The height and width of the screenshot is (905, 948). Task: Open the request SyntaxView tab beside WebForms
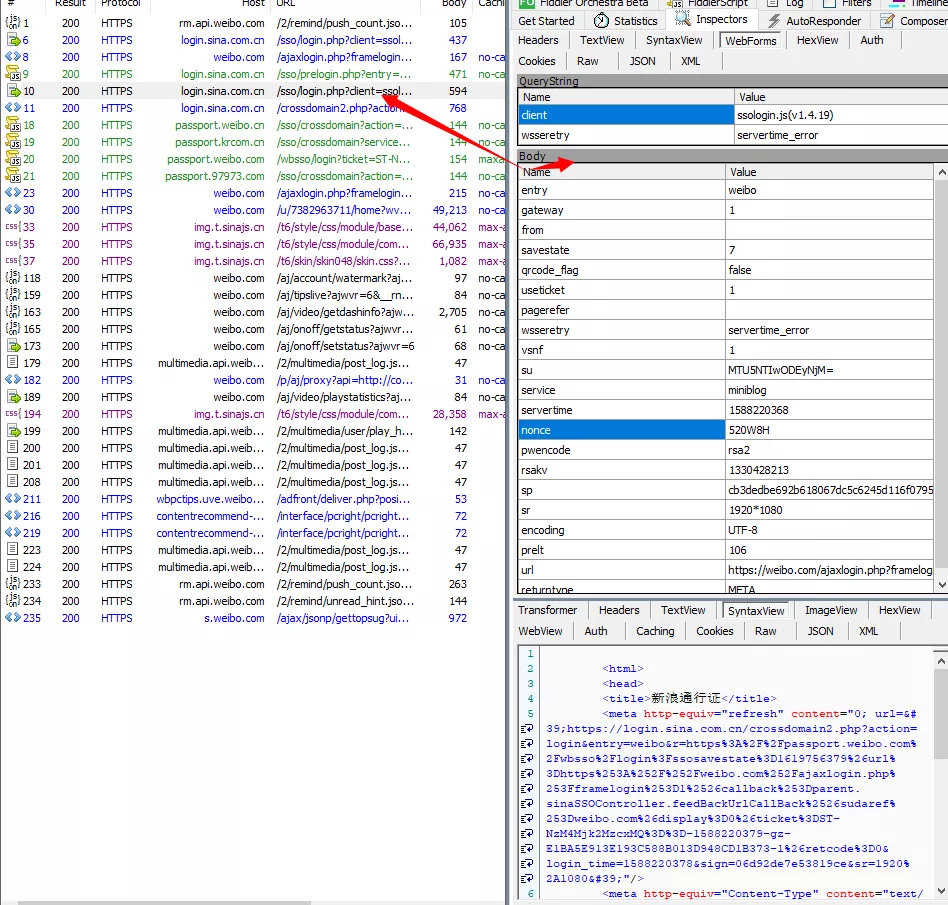pyautogui.click(x=674, y=41)
